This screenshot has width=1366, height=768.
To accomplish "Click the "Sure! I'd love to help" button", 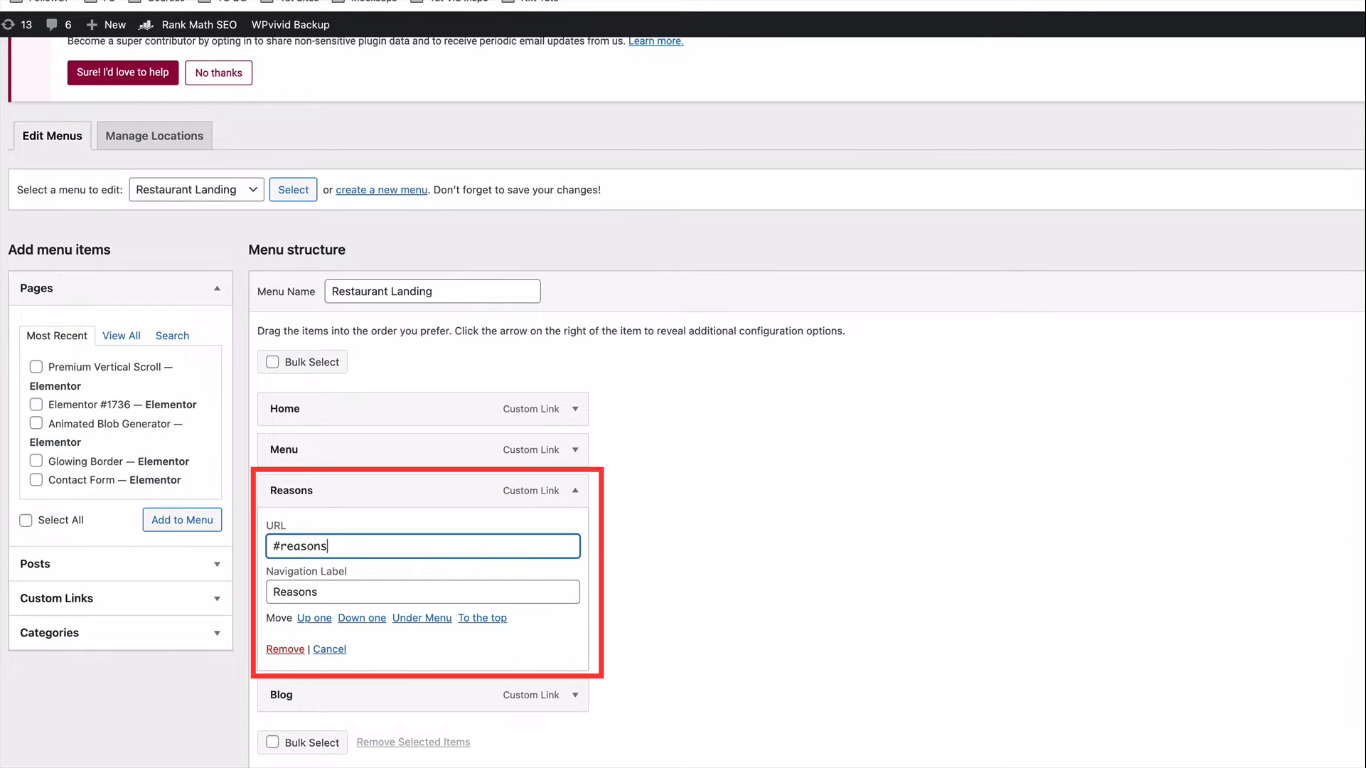I will point(123,72).
